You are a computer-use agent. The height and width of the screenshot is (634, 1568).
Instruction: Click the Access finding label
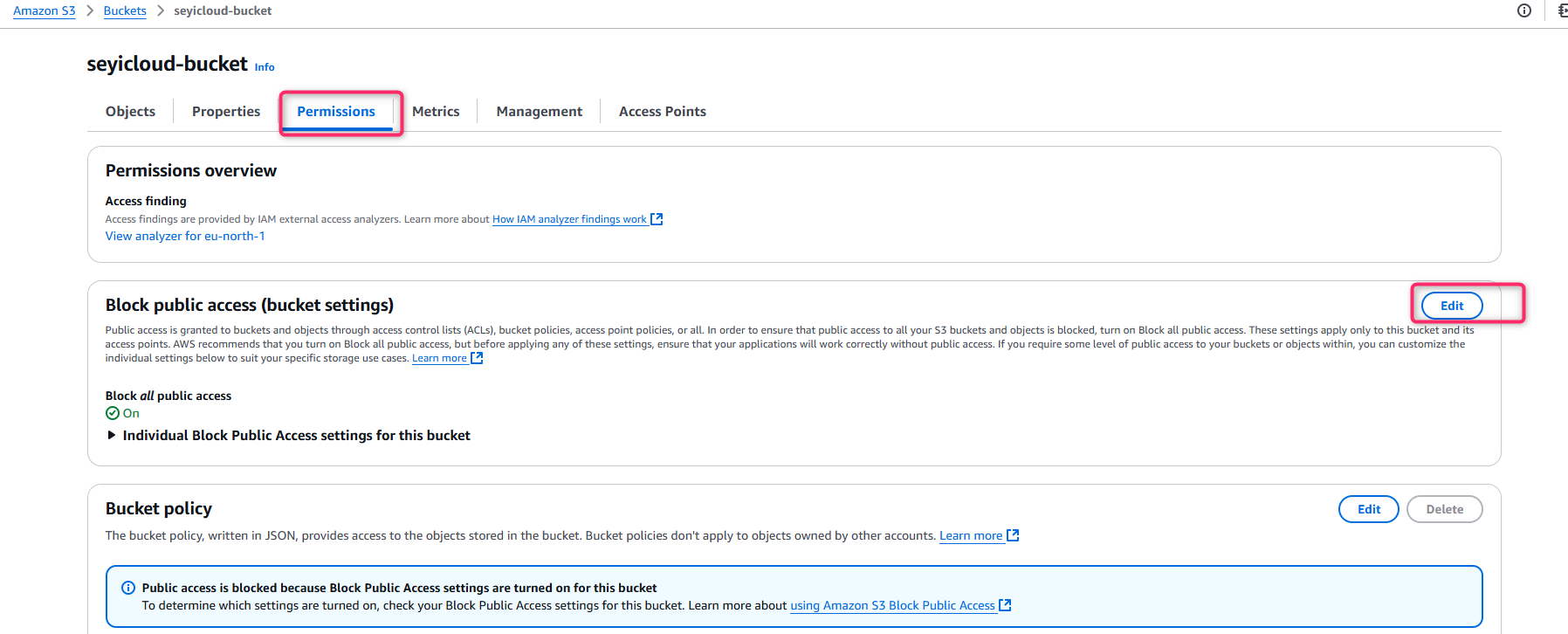point(146,201)
